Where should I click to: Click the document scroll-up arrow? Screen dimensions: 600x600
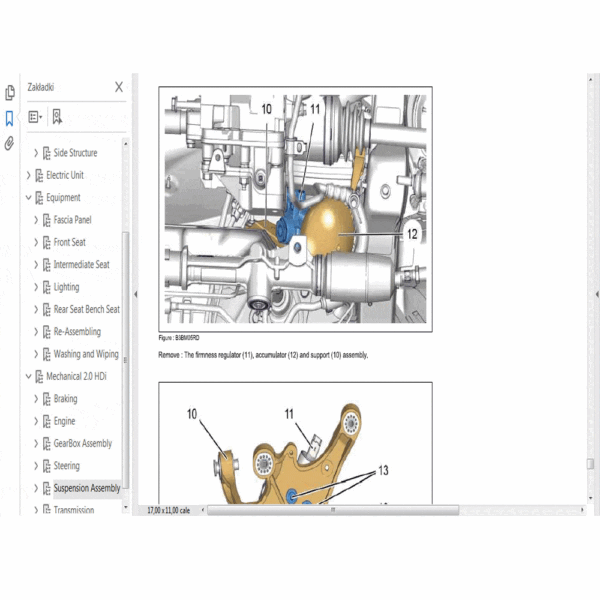(591, 79)
